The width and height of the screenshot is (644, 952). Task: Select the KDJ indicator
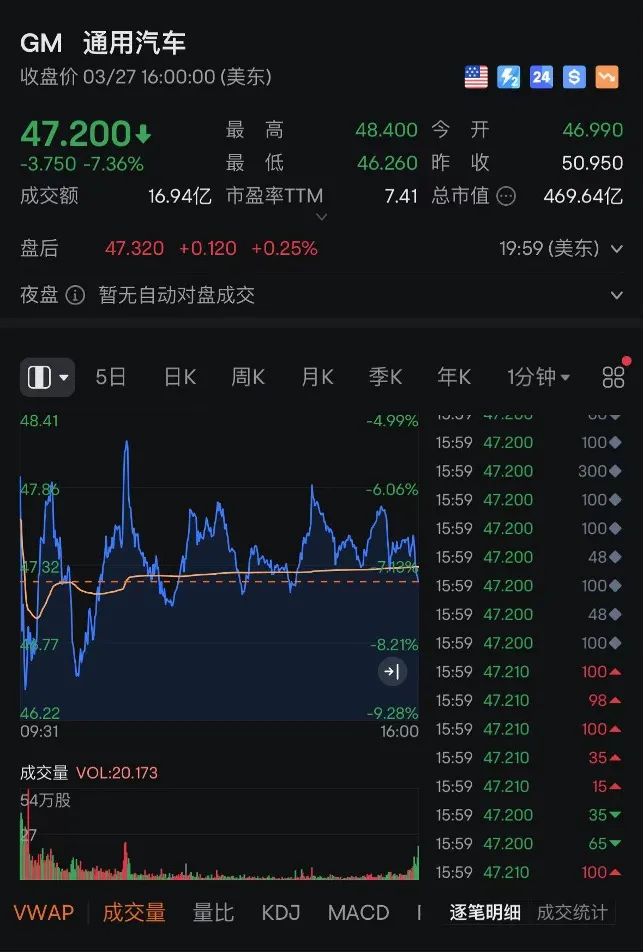coord(280,913)
